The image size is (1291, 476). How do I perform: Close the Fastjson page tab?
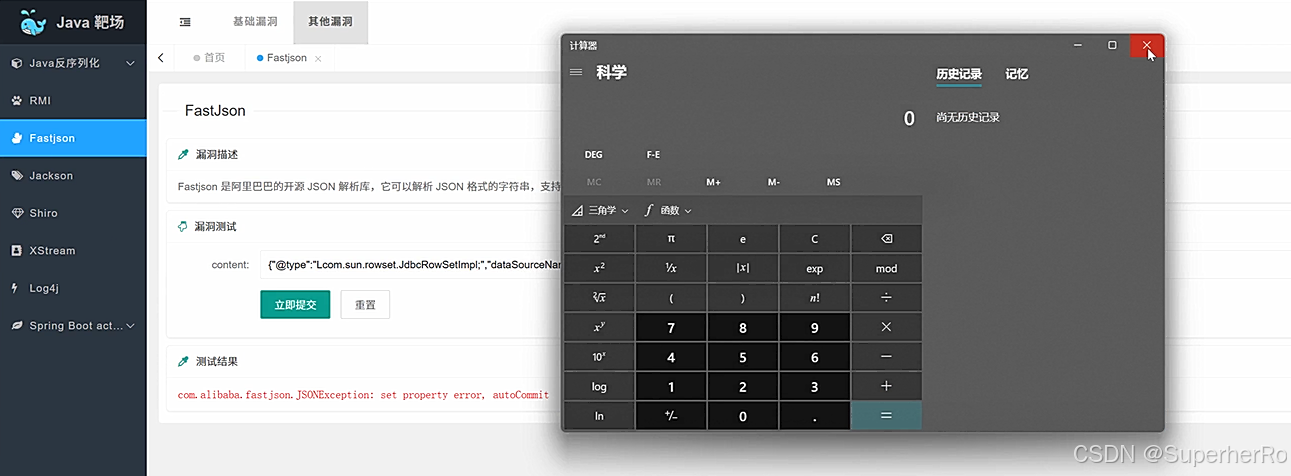(318, 59)
